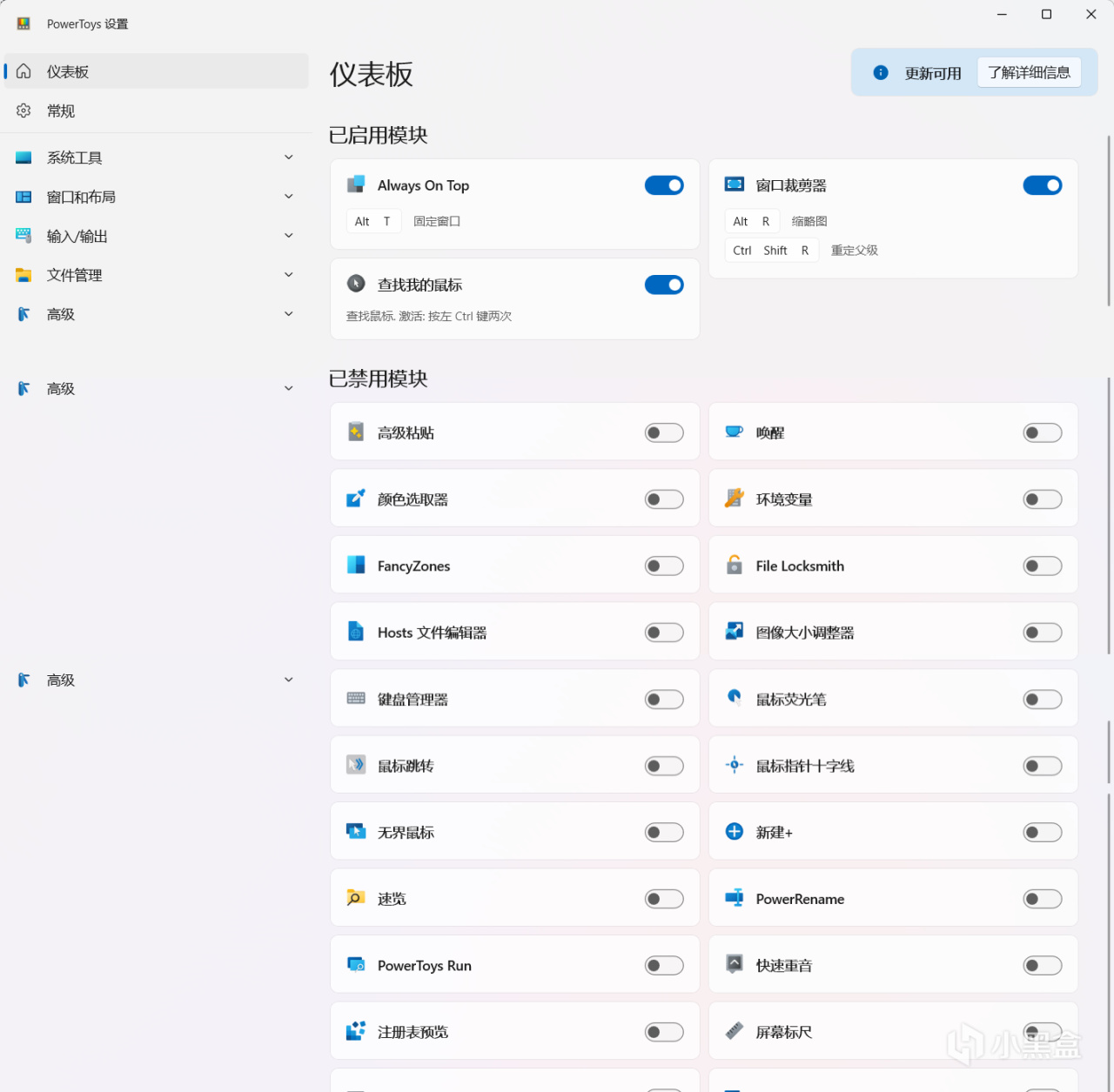Turn on the PowerRename toggle
Screen dimensions: 1114x1092
pyautogui.click(x=1043, y=899)
